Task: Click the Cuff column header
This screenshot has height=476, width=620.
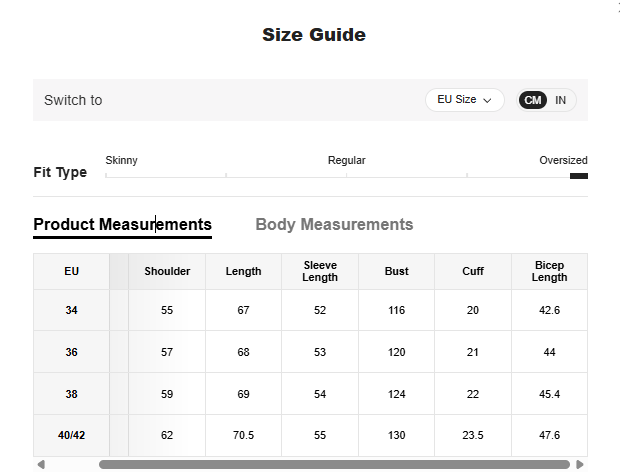Action: [x=473, y=271]
